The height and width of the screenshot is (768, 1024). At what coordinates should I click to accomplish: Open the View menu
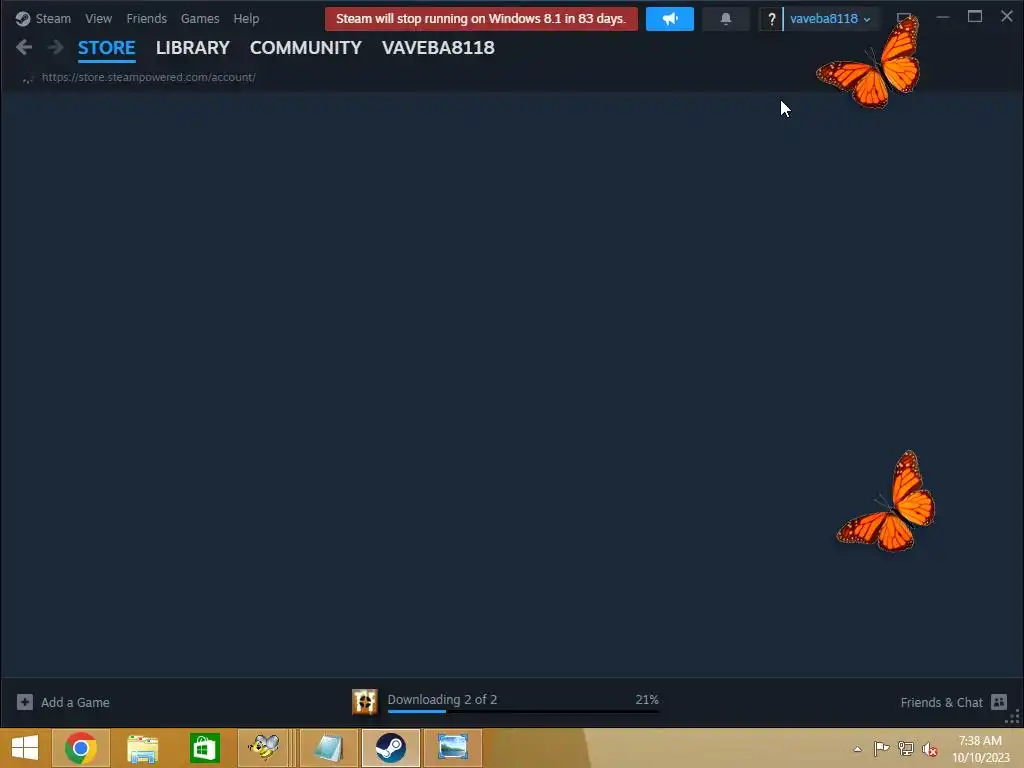click(98, 18)
